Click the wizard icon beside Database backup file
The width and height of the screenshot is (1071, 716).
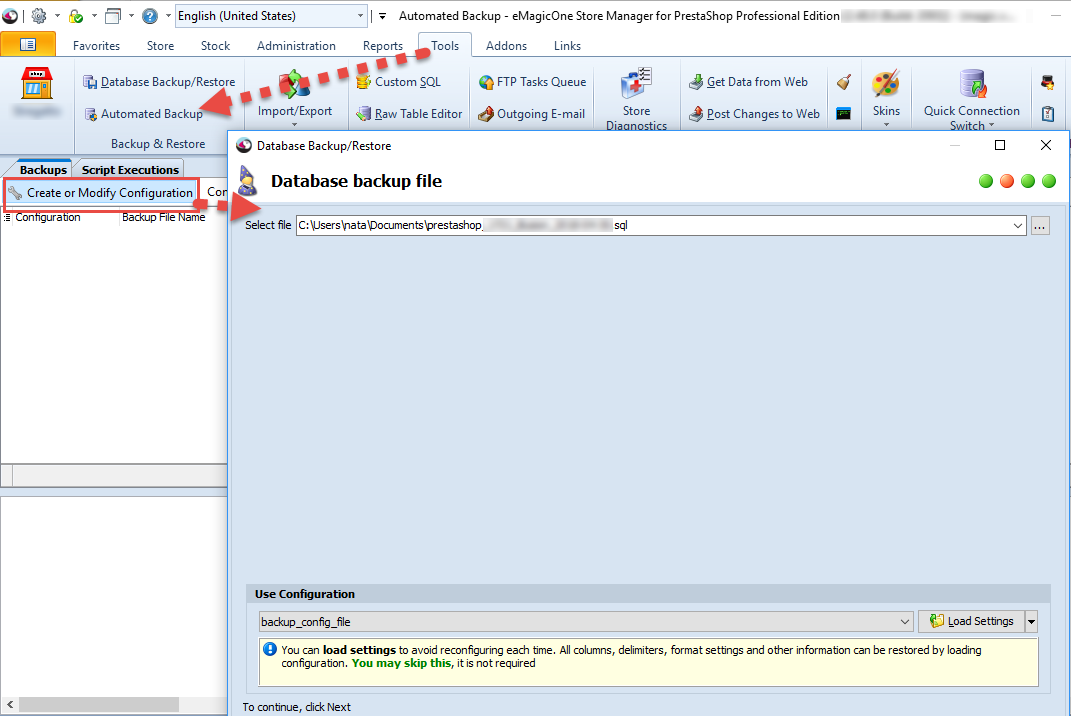(247, 181)
